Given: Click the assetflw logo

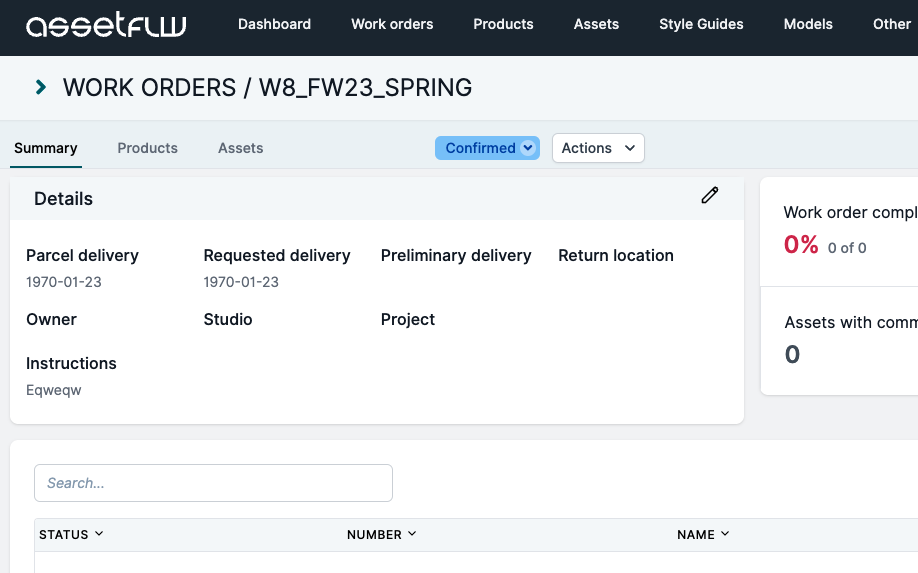Looking at the screenshot, I should pos(106,25).
